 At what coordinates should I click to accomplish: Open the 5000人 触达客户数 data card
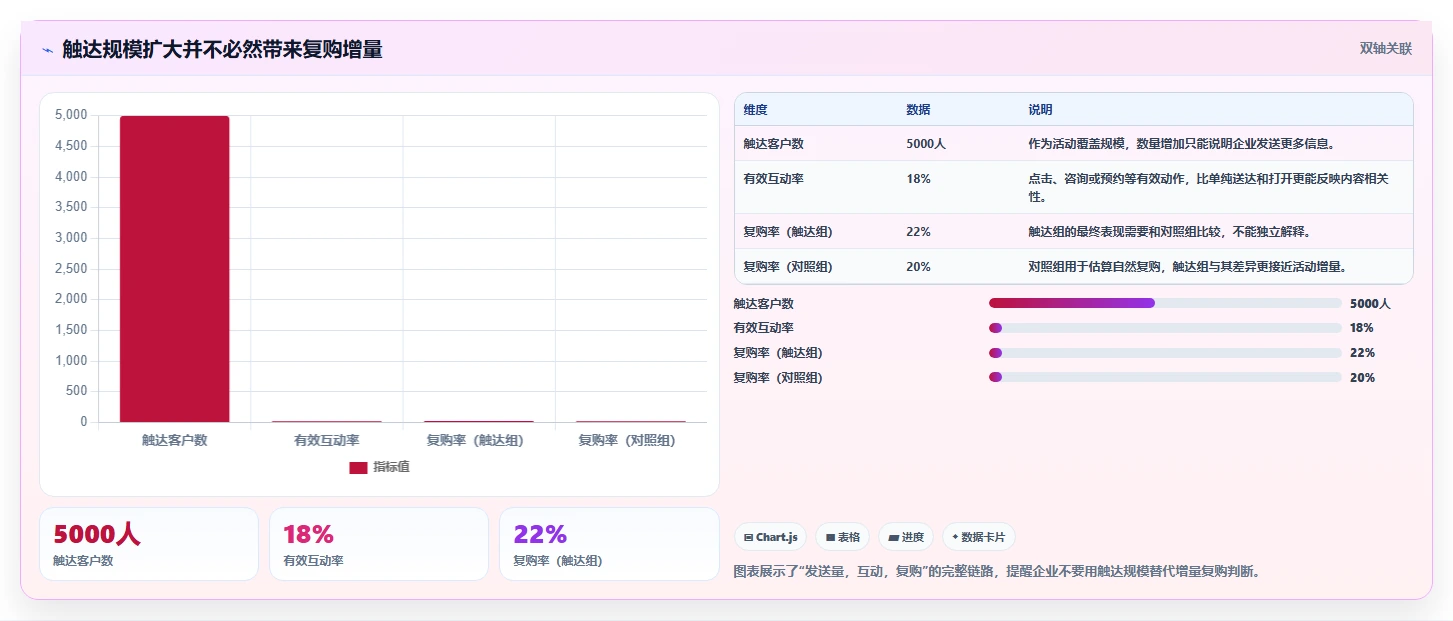149,544
